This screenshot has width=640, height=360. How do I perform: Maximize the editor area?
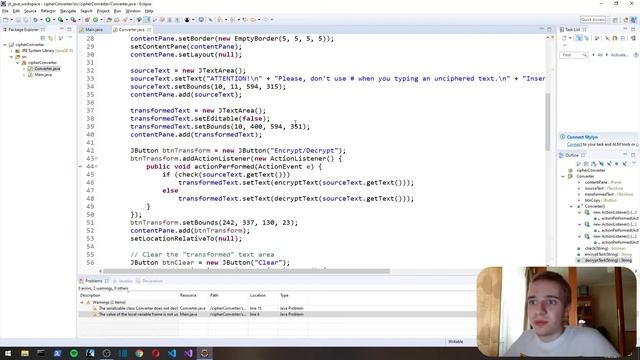(549, 29)
